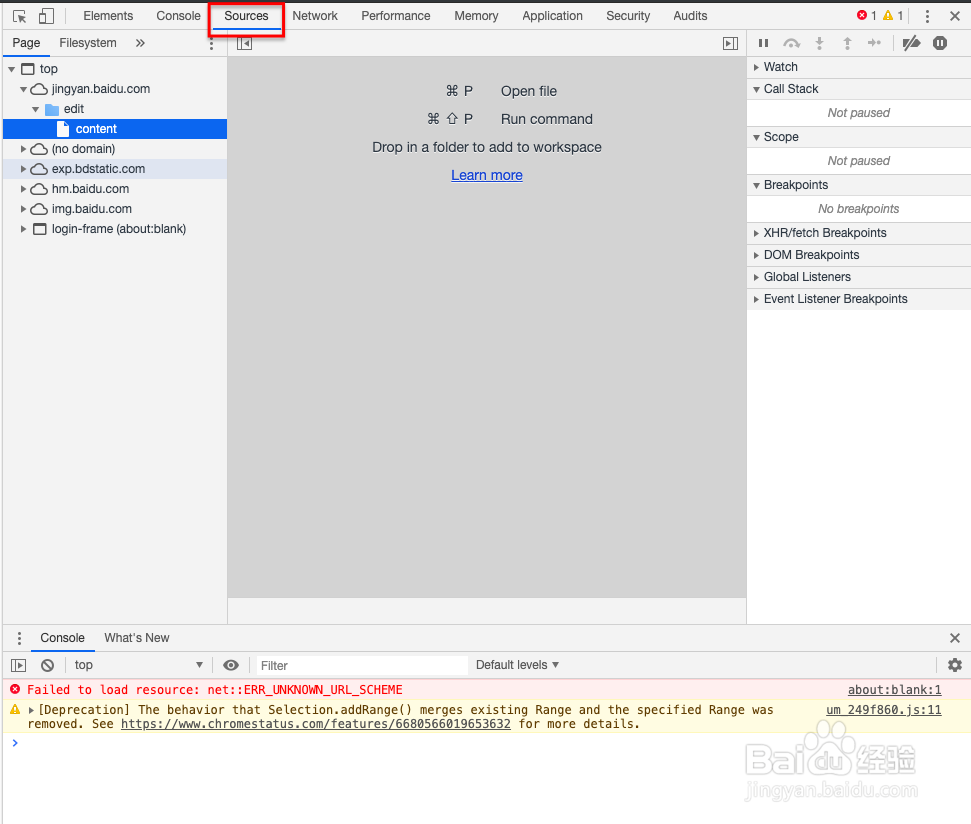
Task: Open console settings gear icon
Action: click(x=955, y=665)
